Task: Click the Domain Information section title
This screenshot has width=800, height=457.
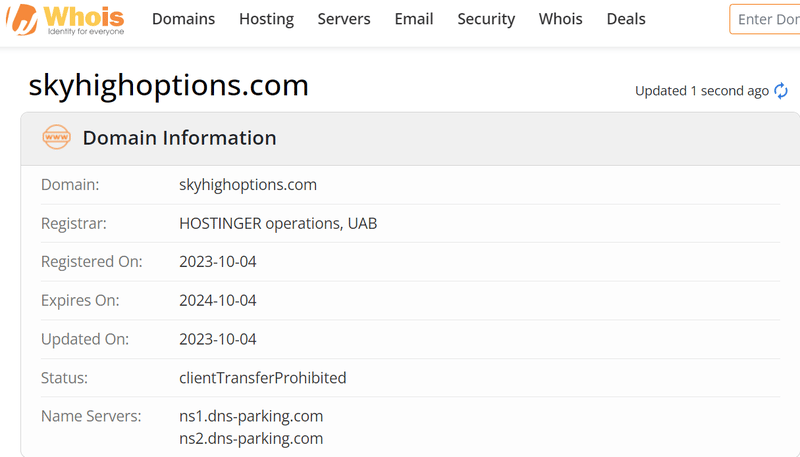Action: tap(180, 138)
